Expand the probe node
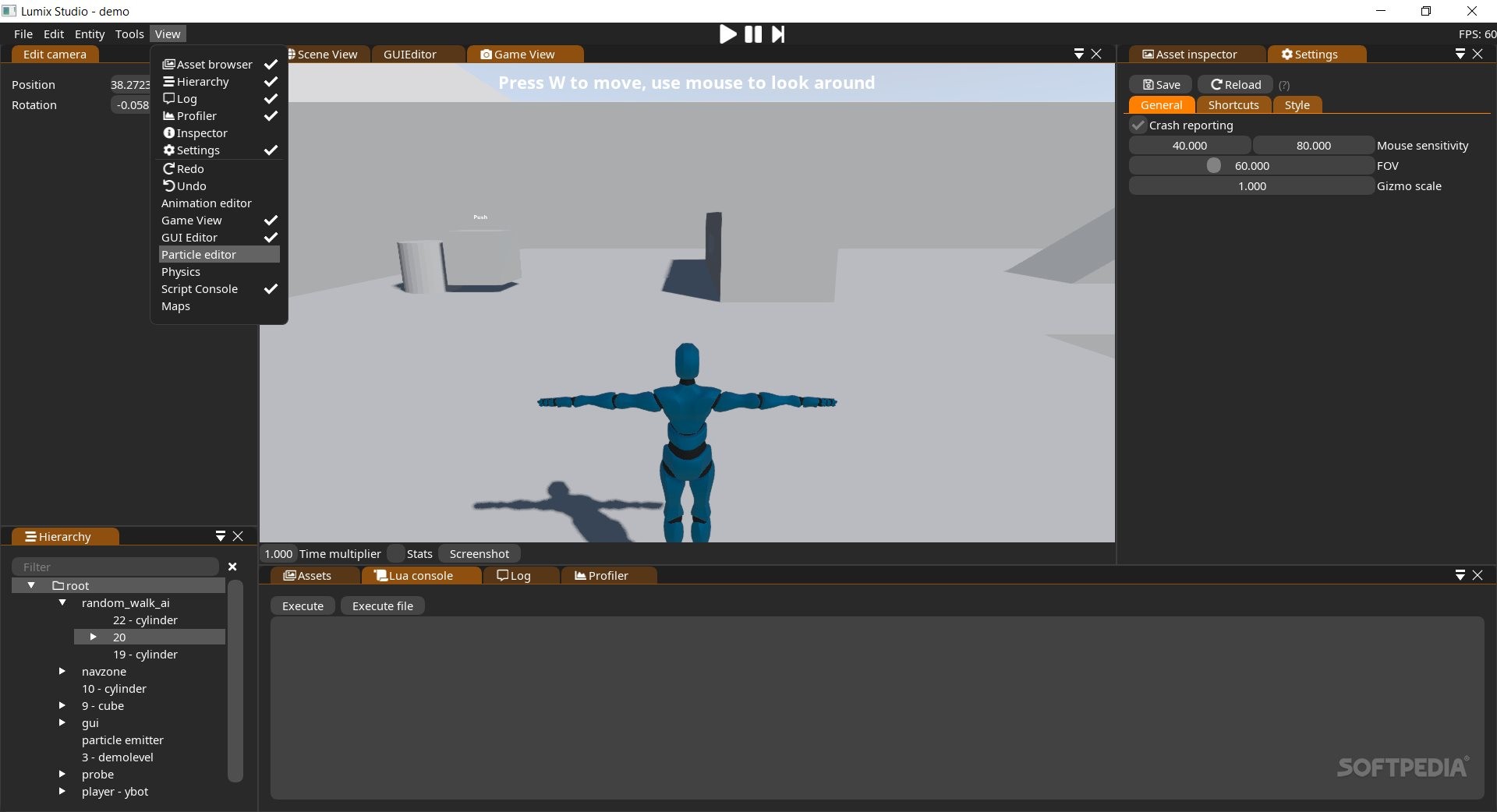 click(x=62, y=774)
